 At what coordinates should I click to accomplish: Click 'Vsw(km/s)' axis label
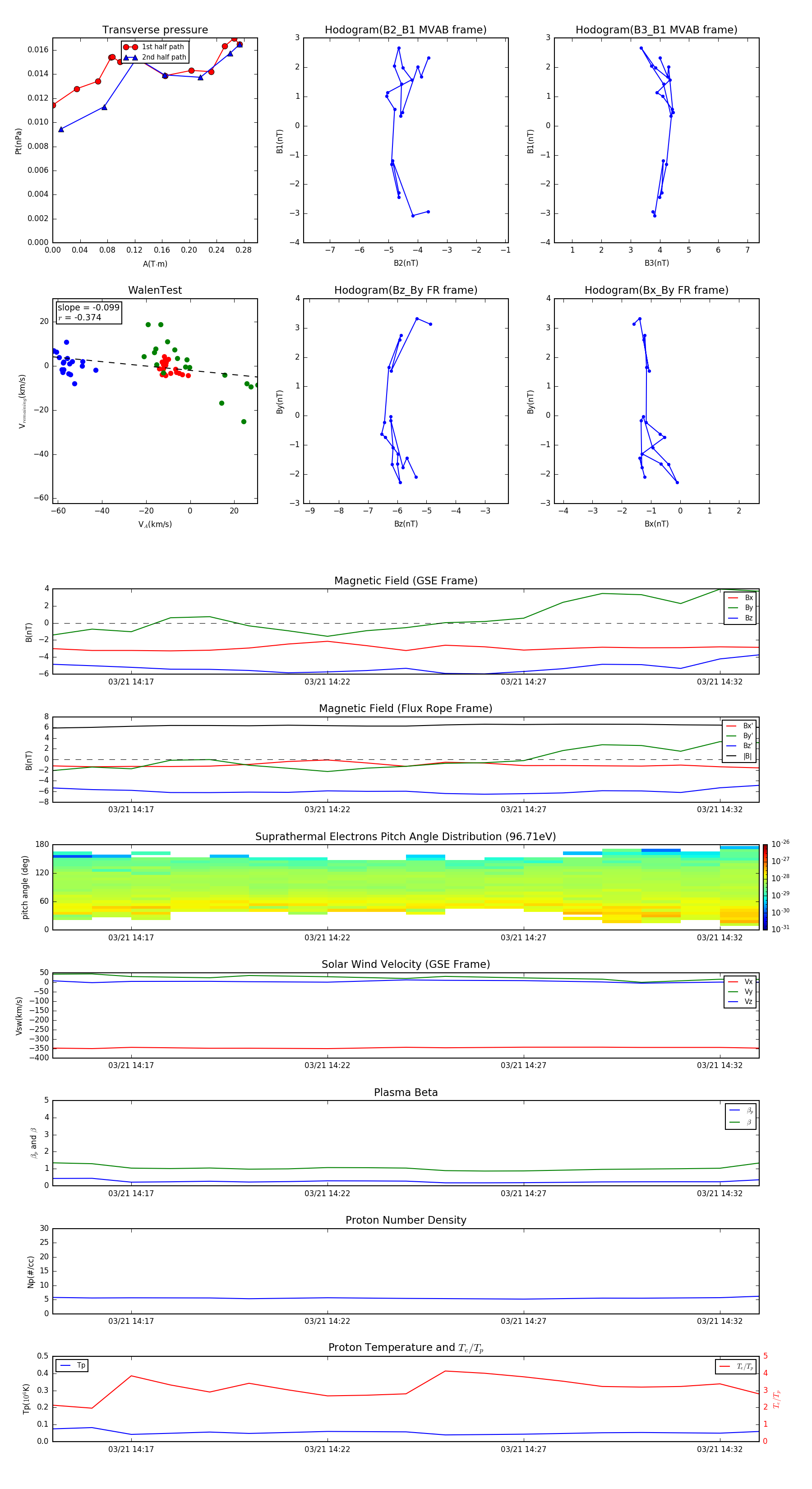[19, 1016]
